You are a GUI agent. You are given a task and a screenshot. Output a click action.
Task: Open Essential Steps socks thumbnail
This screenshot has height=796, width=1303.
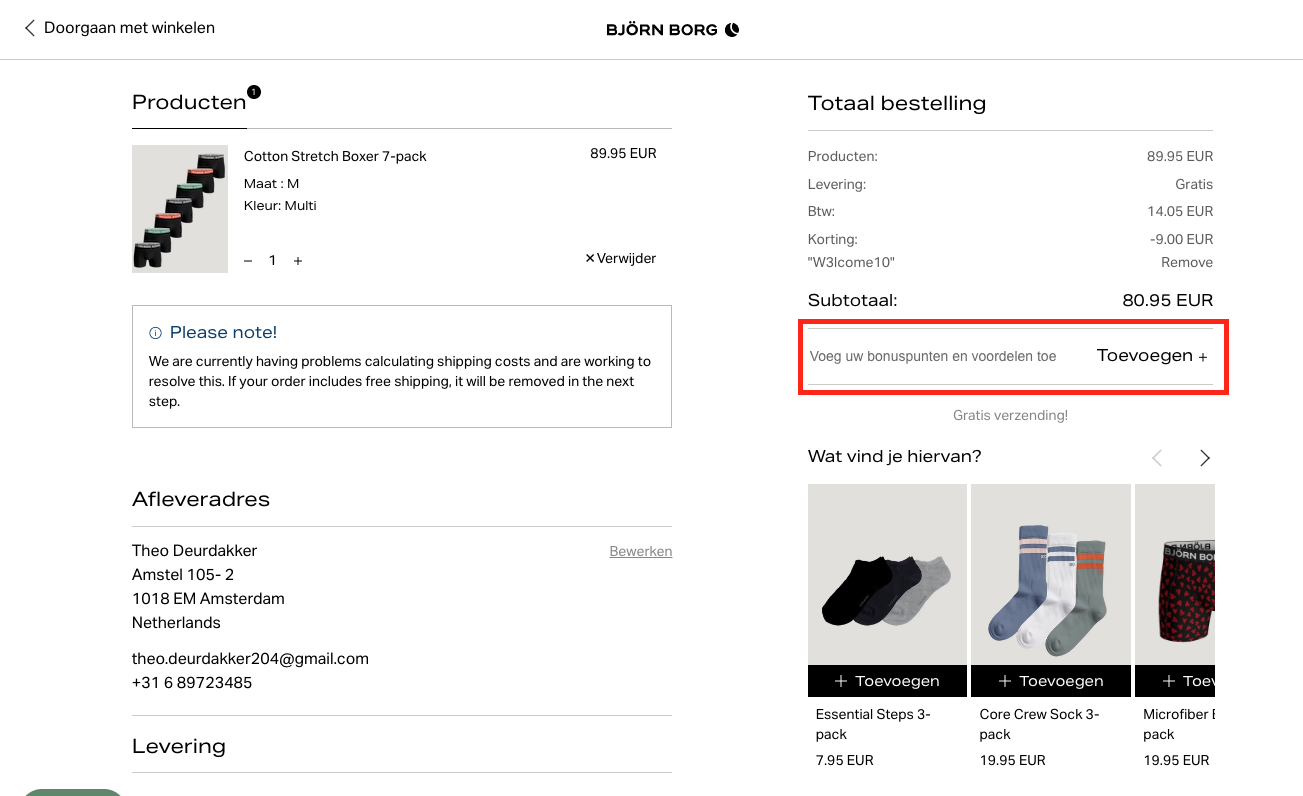887,575
